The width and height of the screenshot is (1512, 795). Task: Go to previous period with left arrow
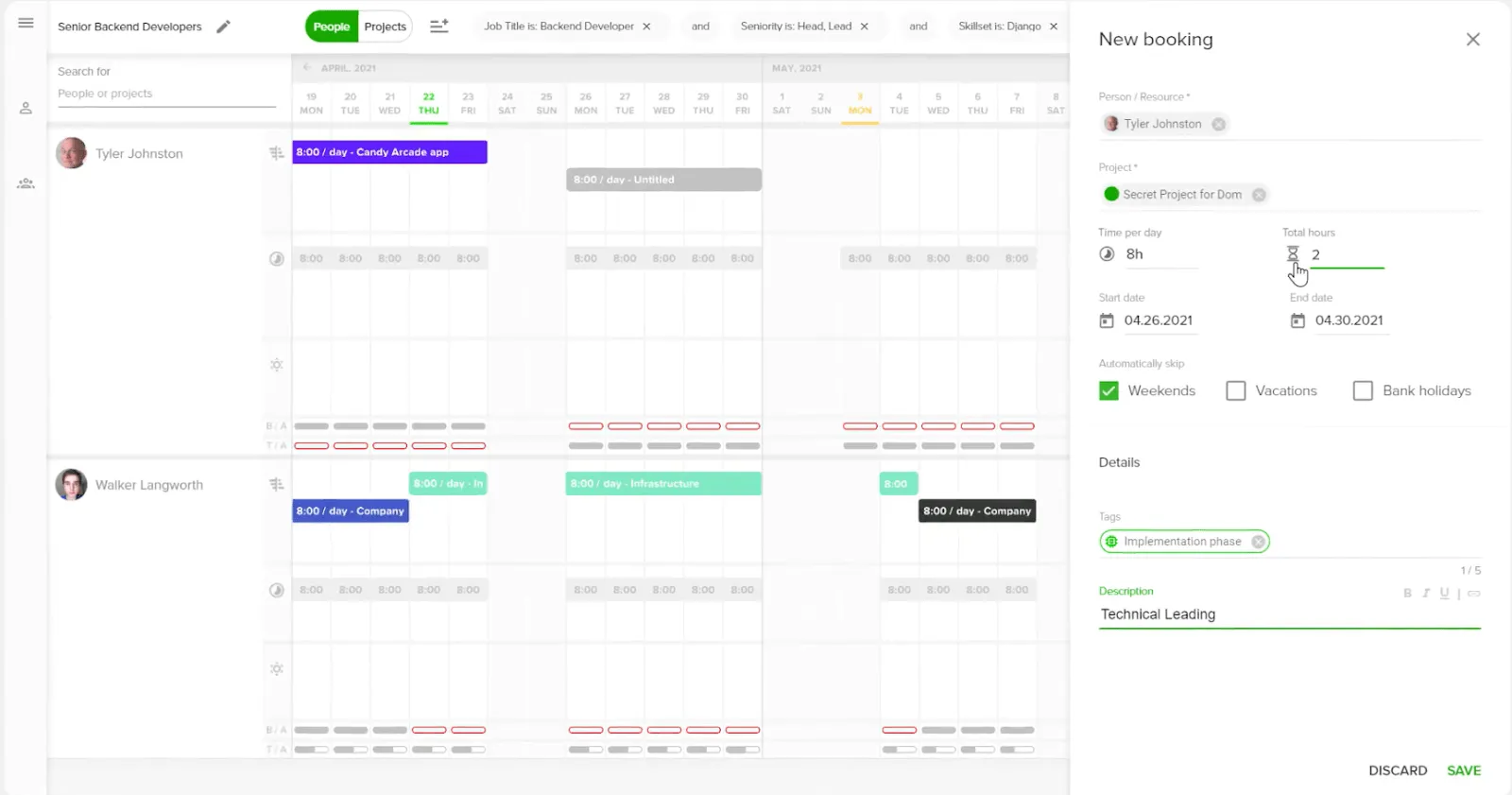[x=307, y=68]
